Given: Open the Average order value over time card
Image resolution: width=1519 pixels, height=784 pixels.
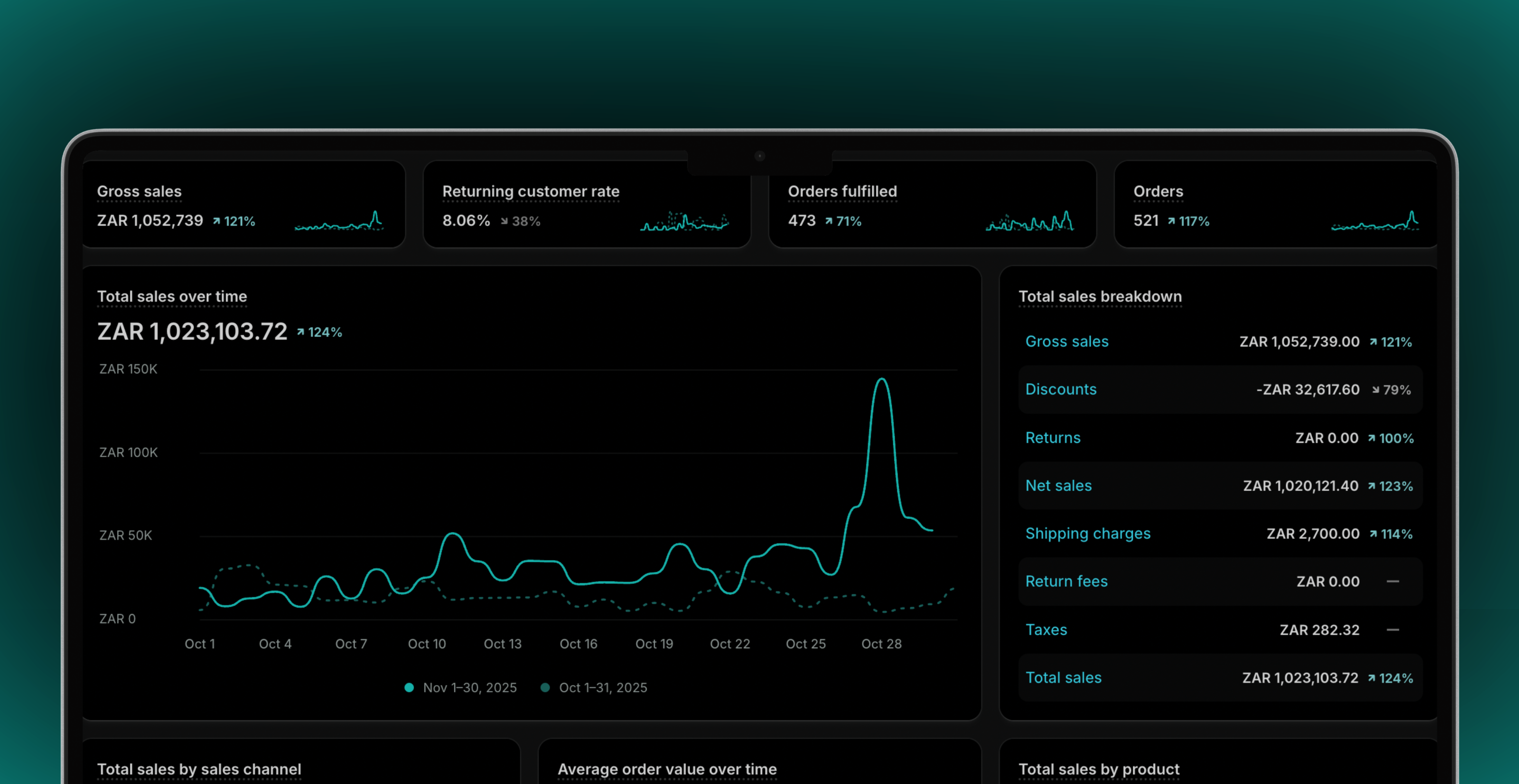Looking at the screenshot, I should (x=667, y=769).
